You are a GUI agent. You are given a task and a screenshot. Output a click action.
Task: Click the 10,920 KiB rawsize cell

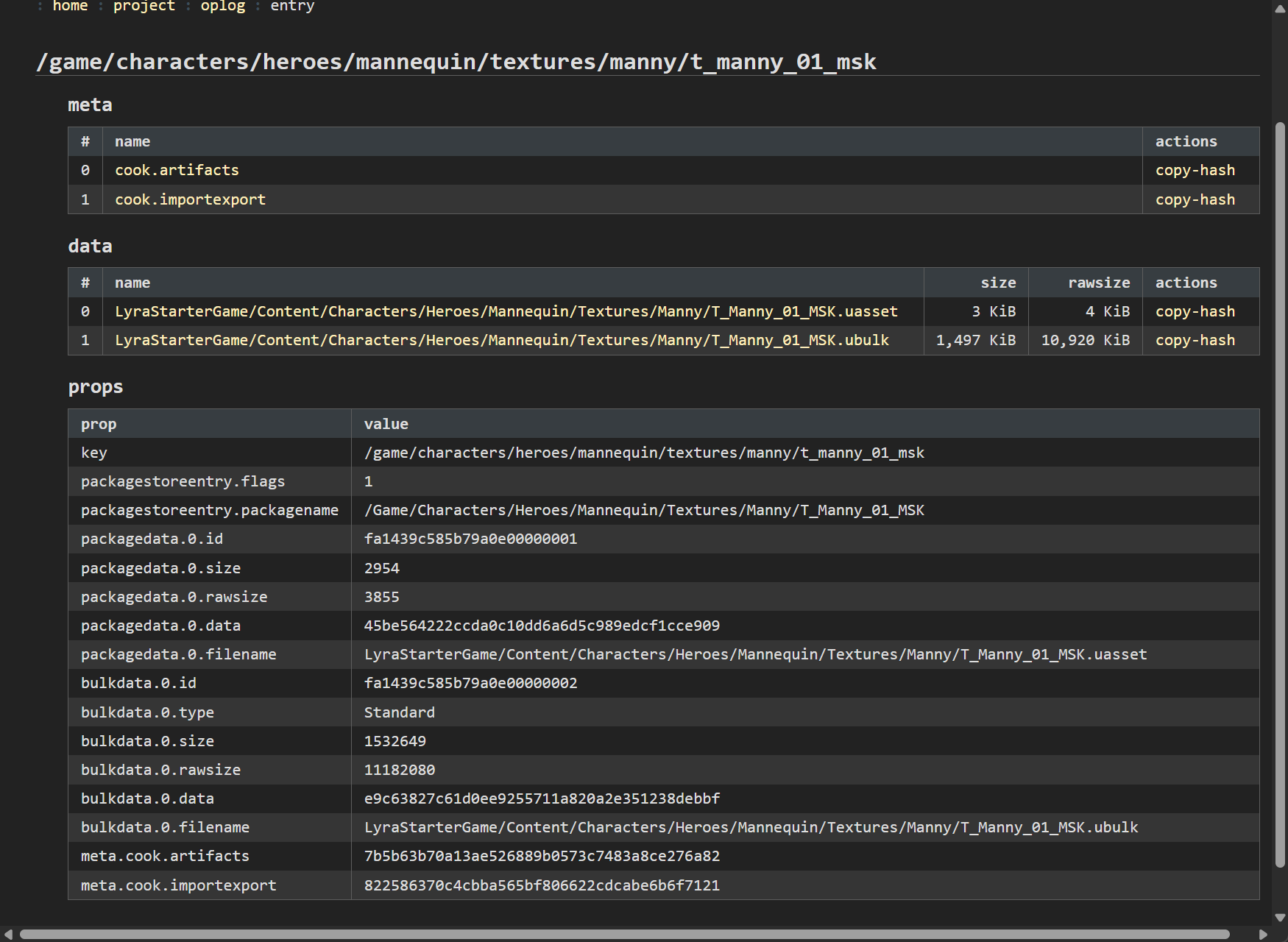coord(1085,340)
